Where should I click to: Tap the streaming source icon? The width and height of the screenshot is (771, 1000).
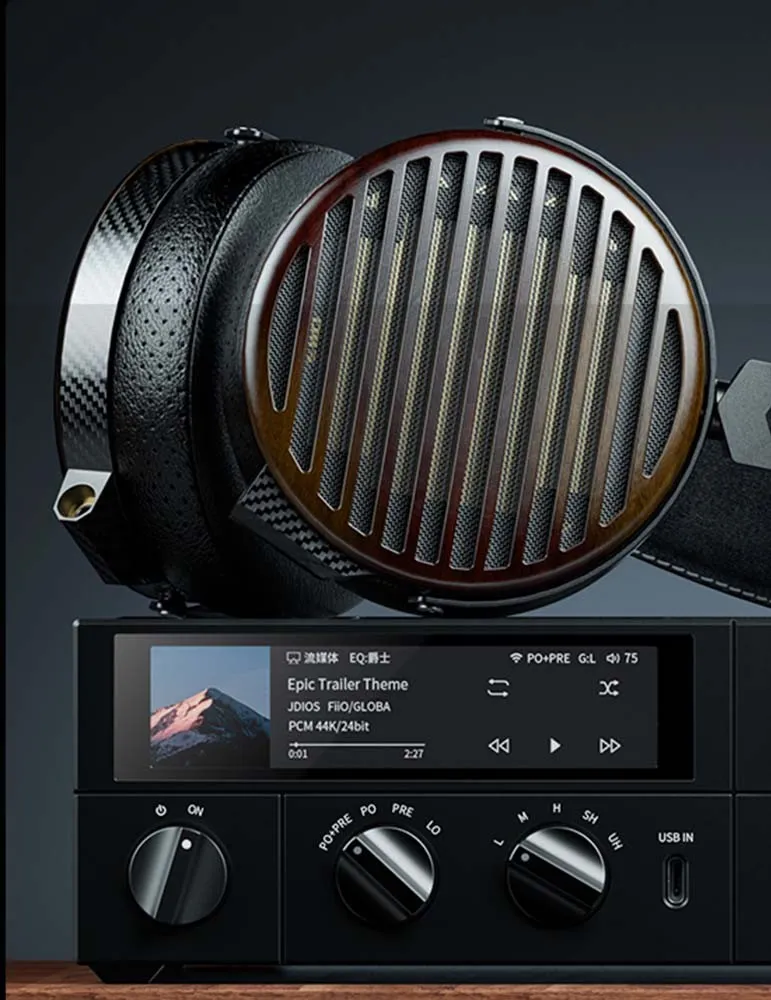coord(293,658)
